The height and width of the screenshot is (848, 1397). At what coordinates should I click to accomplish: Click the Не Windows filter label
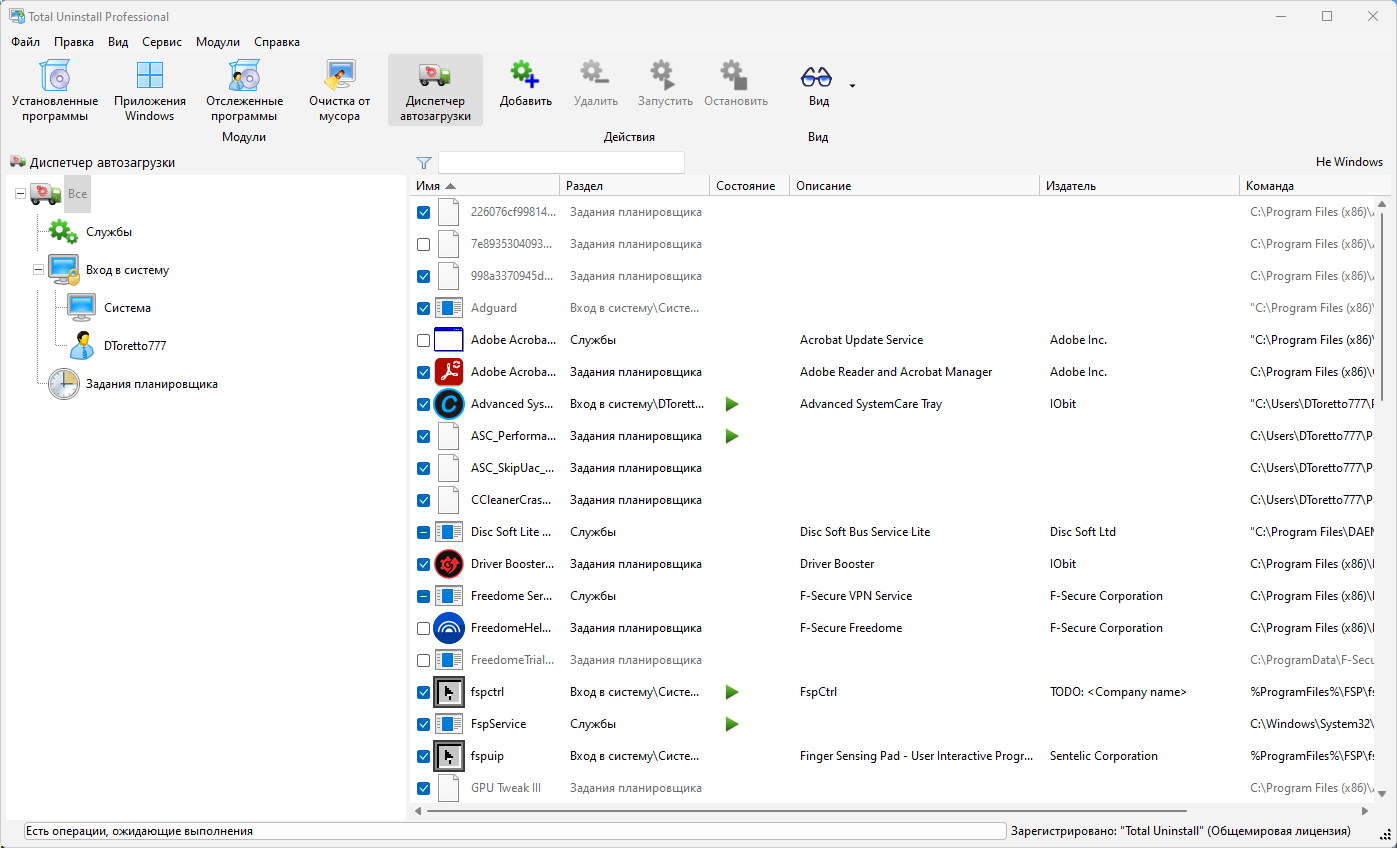click(1349, 162)
